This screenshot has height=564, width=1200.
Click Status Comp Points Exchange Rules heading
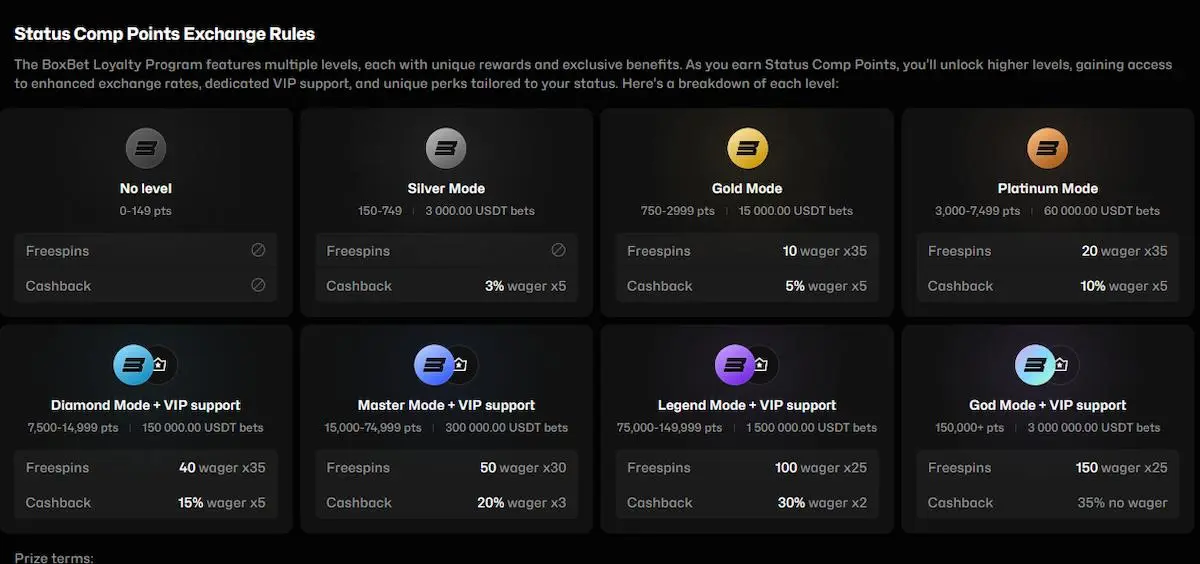click(164, 34)
